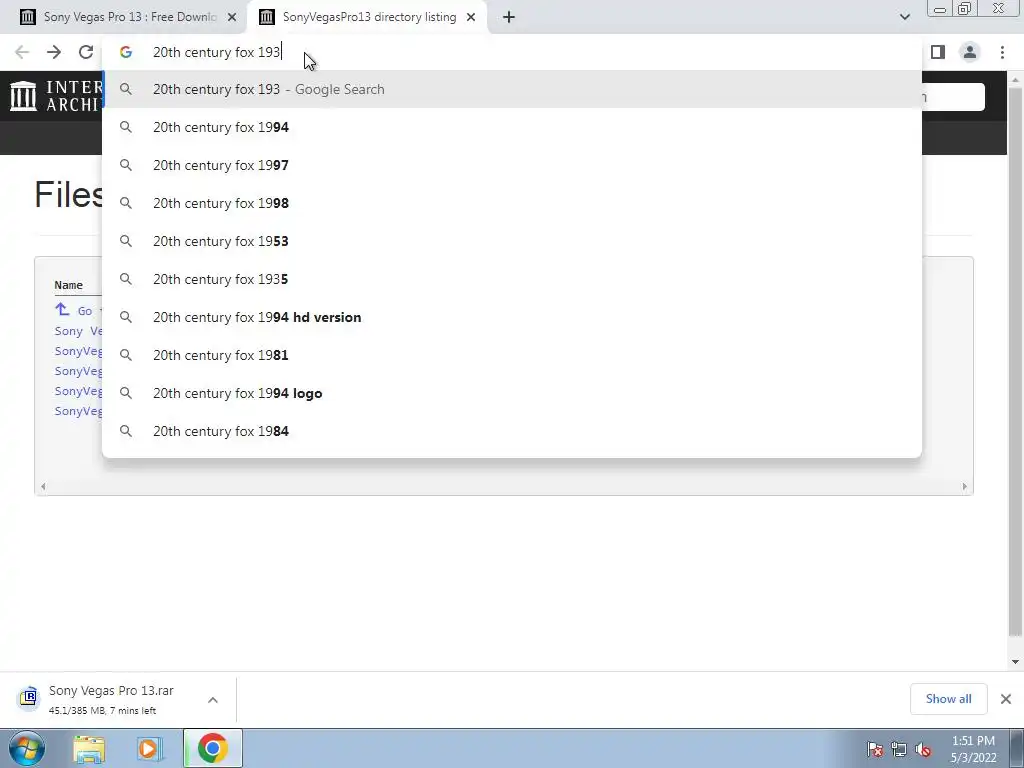The height and width of the screenshot is (768, 1024).
Task: Choose '20th century fox 193 - Google Search' suggestion
Action: pos(512,89)
